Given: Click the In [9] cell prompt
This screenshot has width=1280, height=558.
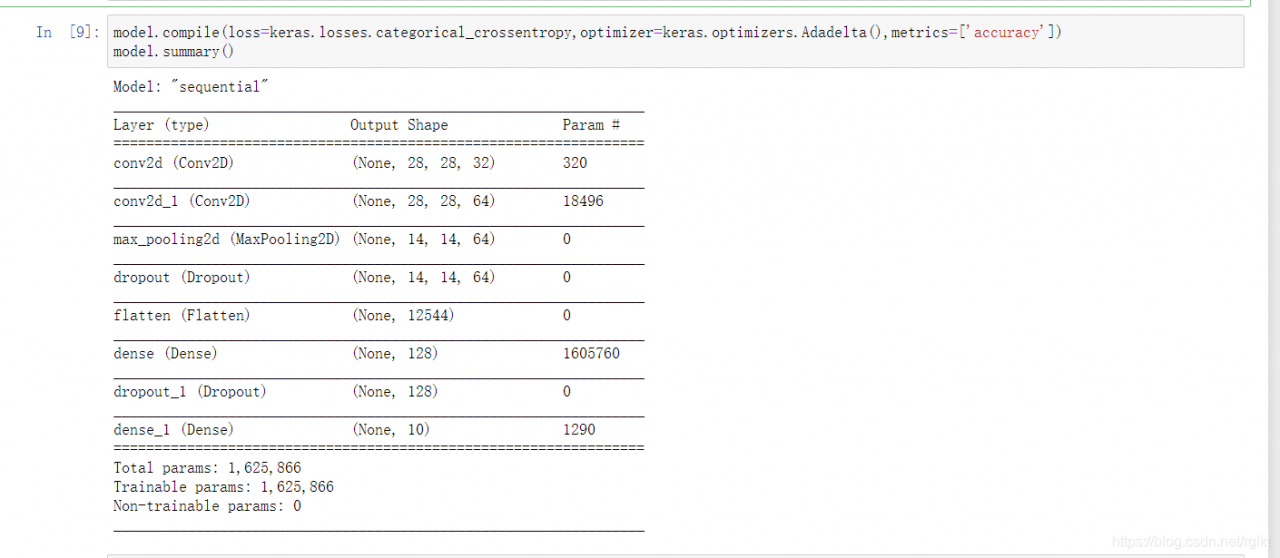Looking at the screenshot, I should tap(67, 32).
